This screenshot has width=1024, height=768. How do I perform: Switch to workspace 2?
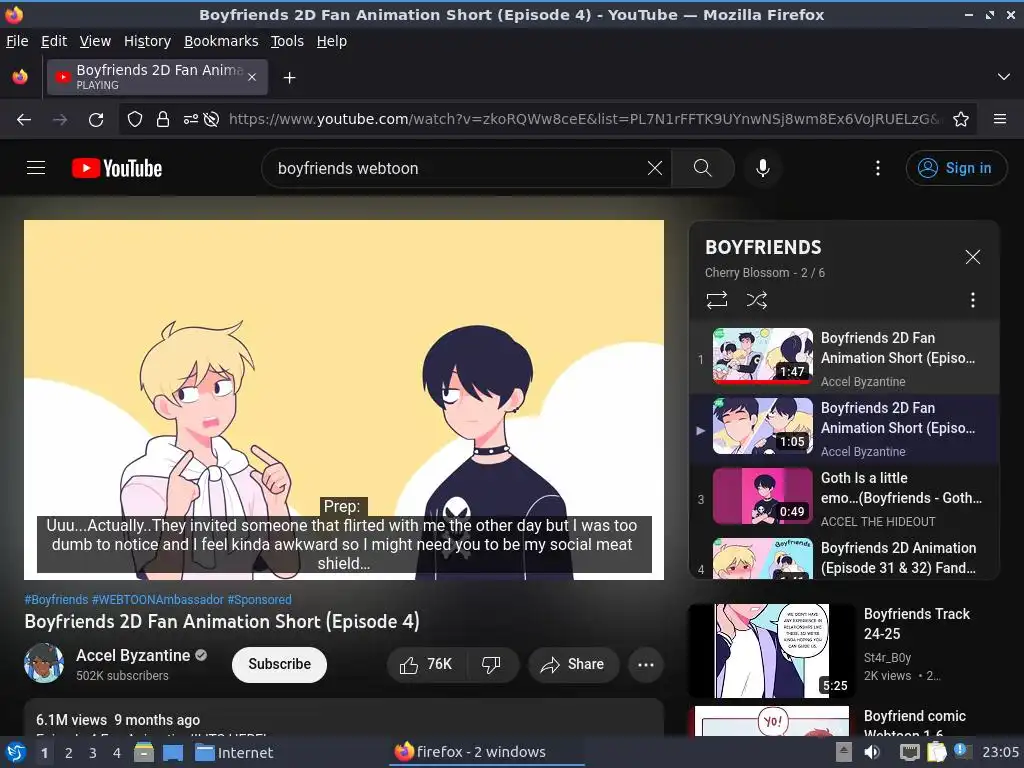[x=69, y=753]
